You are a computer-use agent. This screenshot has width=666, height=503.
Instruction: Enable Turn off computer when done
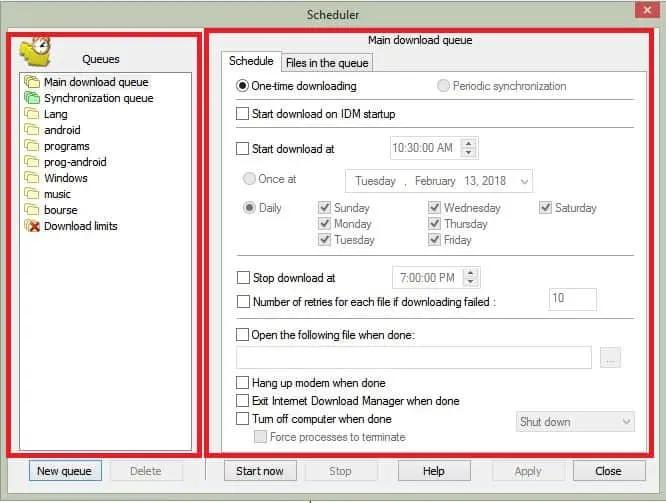(243, 419)
